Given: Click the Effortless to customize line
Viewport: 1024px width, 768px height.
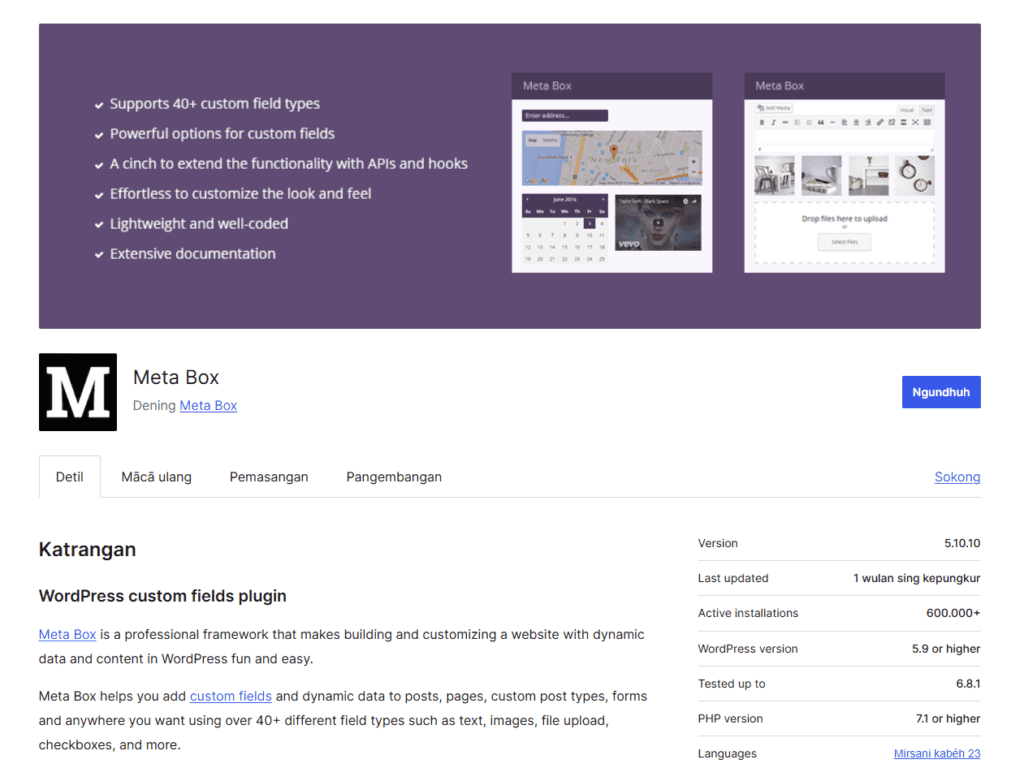Looking at the screenshot, I should 240,194.
